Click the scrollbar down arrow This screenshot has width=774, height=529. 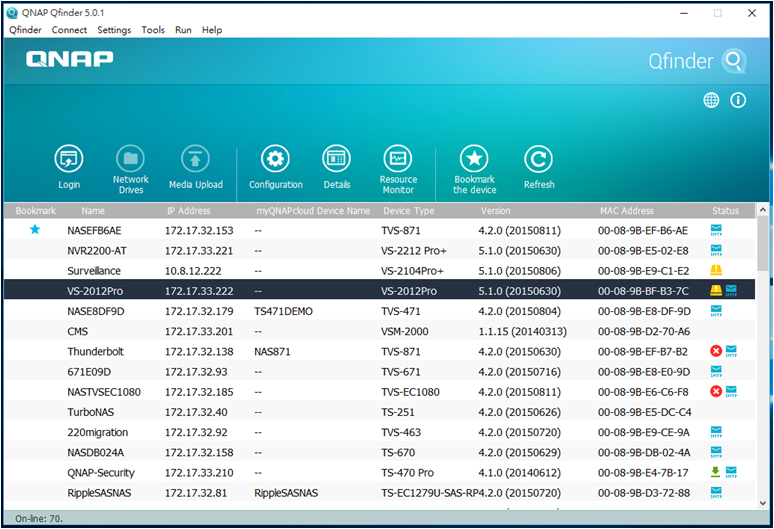(x=764, y=502)
